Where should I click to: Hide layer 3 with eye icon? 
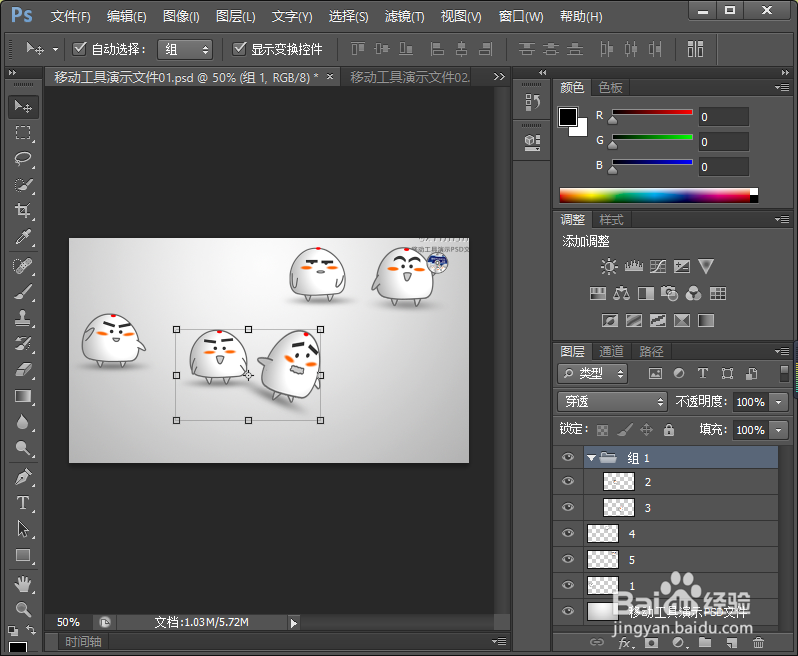[568, 507]
